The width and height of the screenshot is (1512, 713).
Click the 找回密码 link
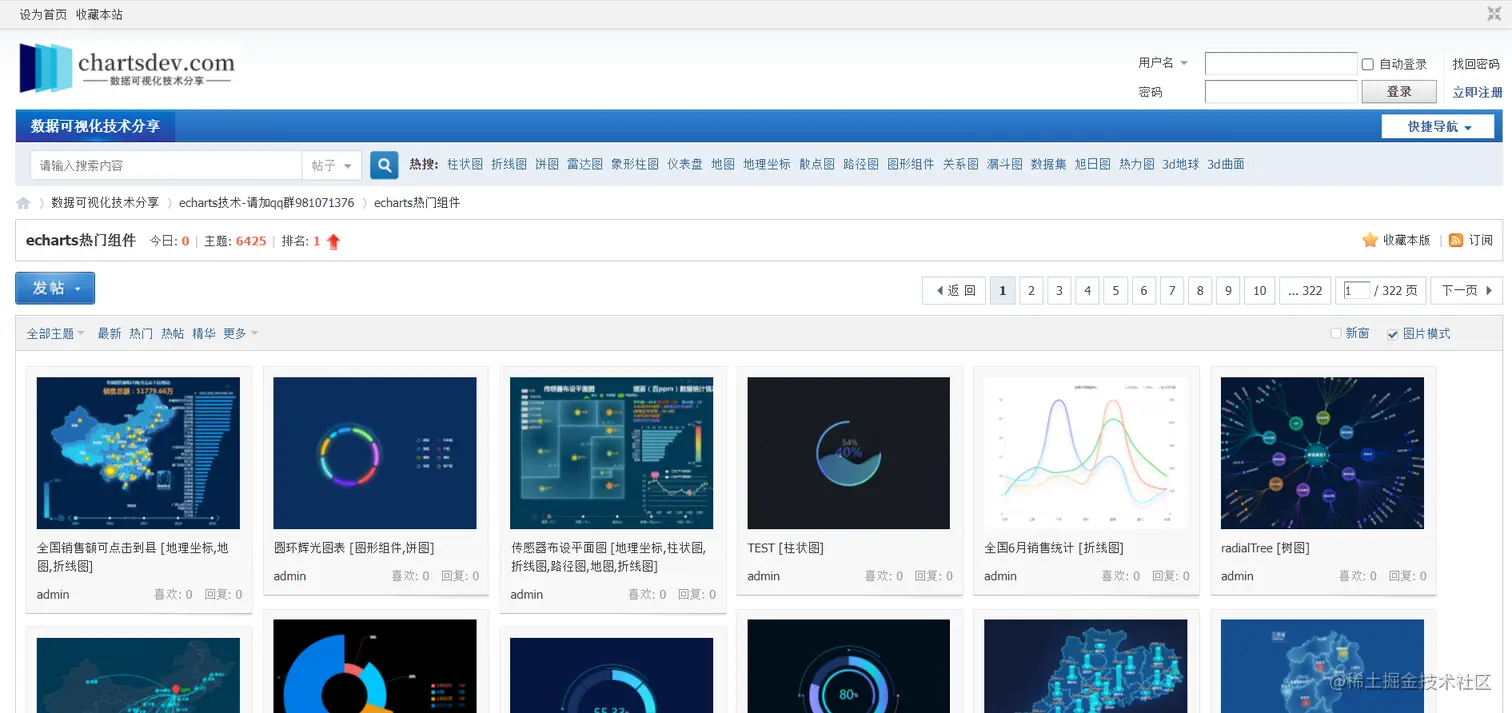click(1476, 64)
